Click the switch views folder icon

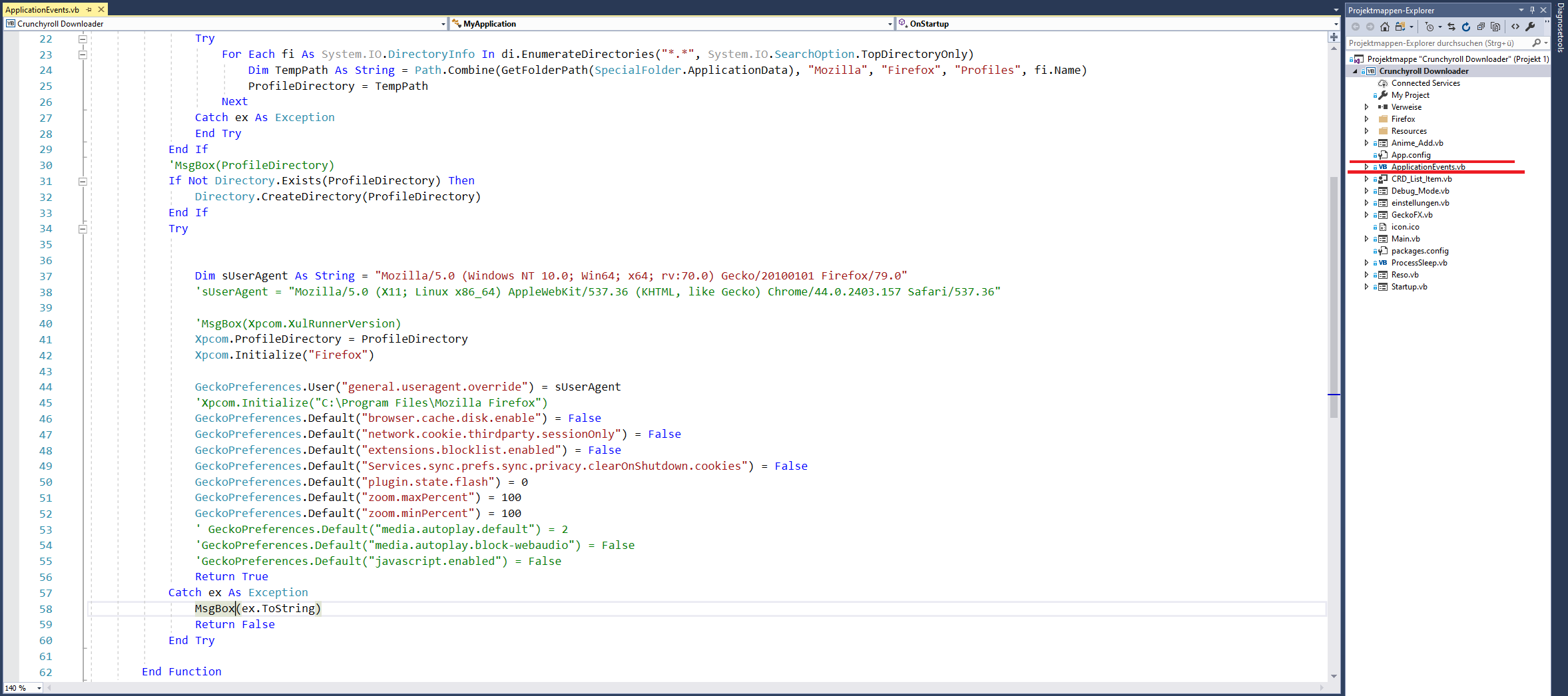pyautogui.click(x=1400, y=27)
